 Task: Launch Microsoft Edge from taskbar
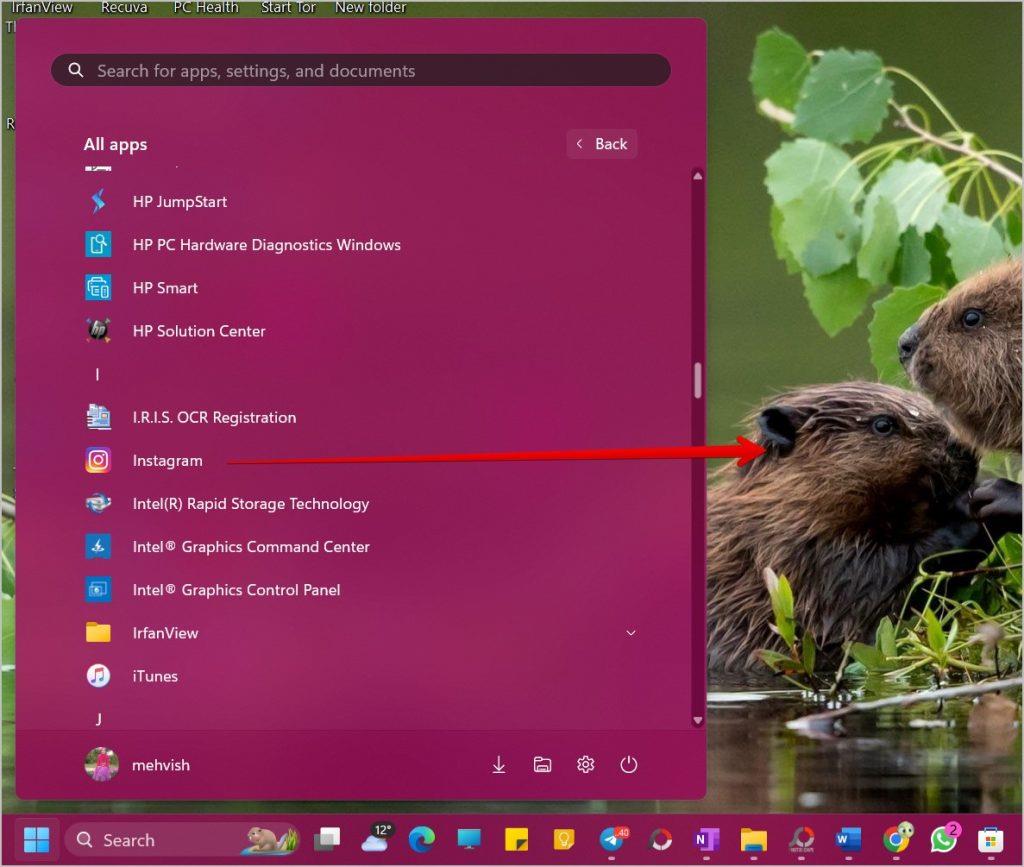(x=422, y=840)
